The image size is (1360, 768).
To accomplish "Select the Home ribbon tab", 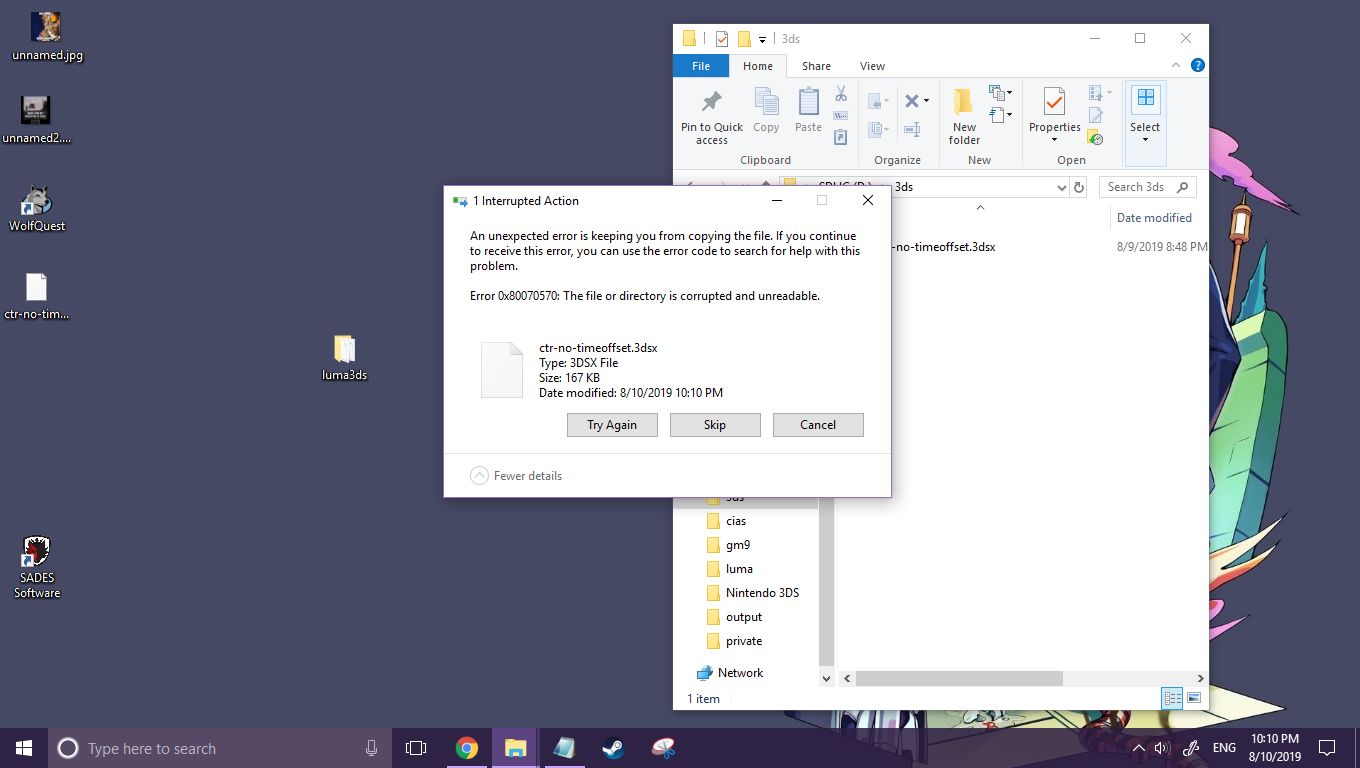I will click(x=758, y=66).
